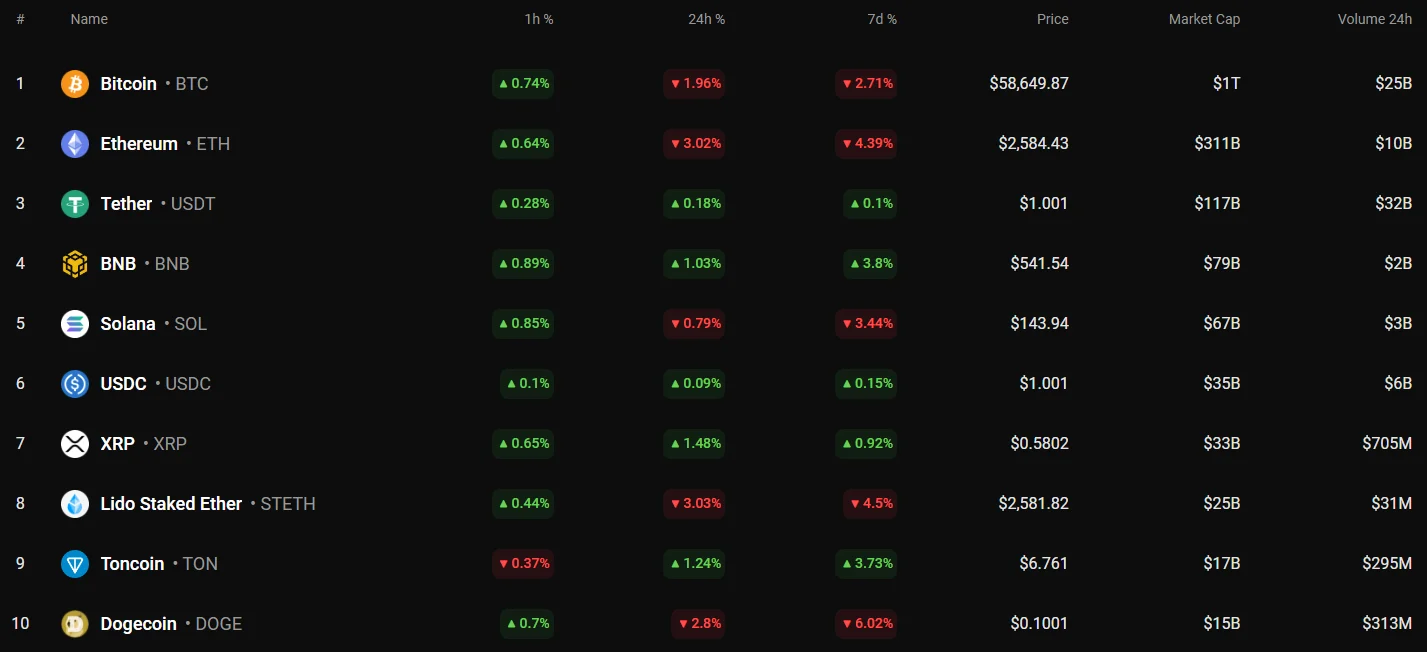Screen dimensions: 1427x652
Task: Sort by Market Cap column header
Action: coord(1204,19)
